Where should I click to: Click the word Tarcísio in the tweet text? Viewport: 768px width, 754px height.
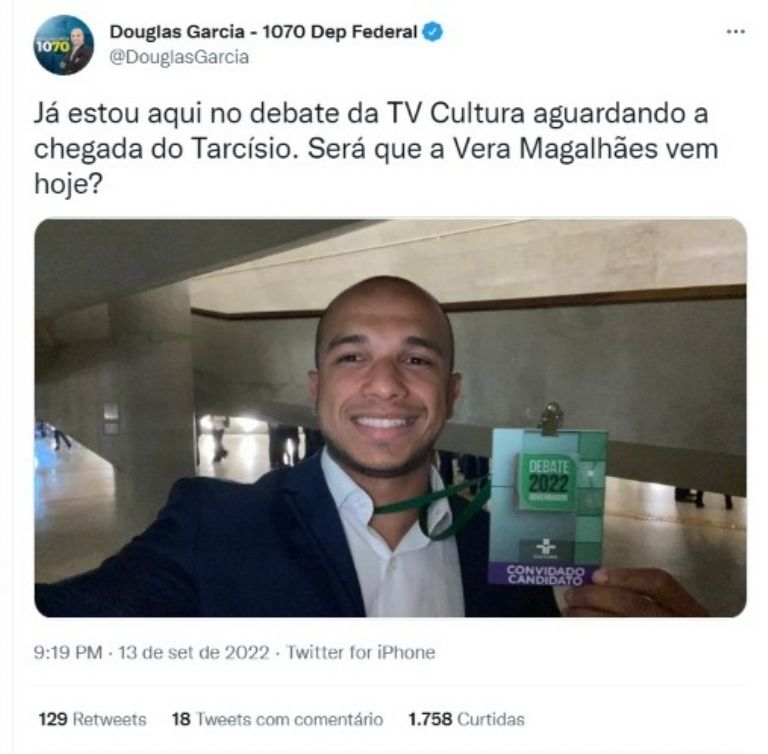(241, 148)
